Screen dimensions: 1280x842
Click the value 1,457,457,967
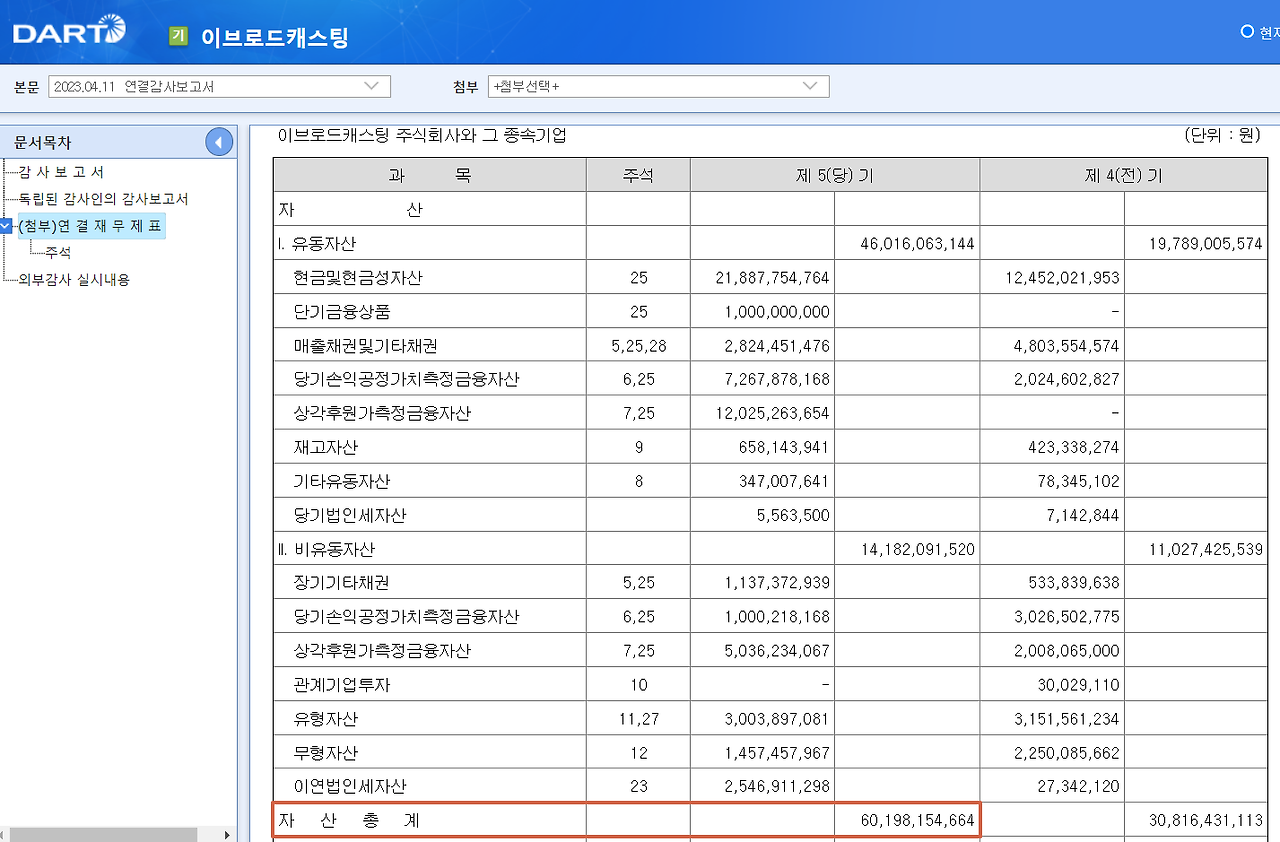[777, 753]
